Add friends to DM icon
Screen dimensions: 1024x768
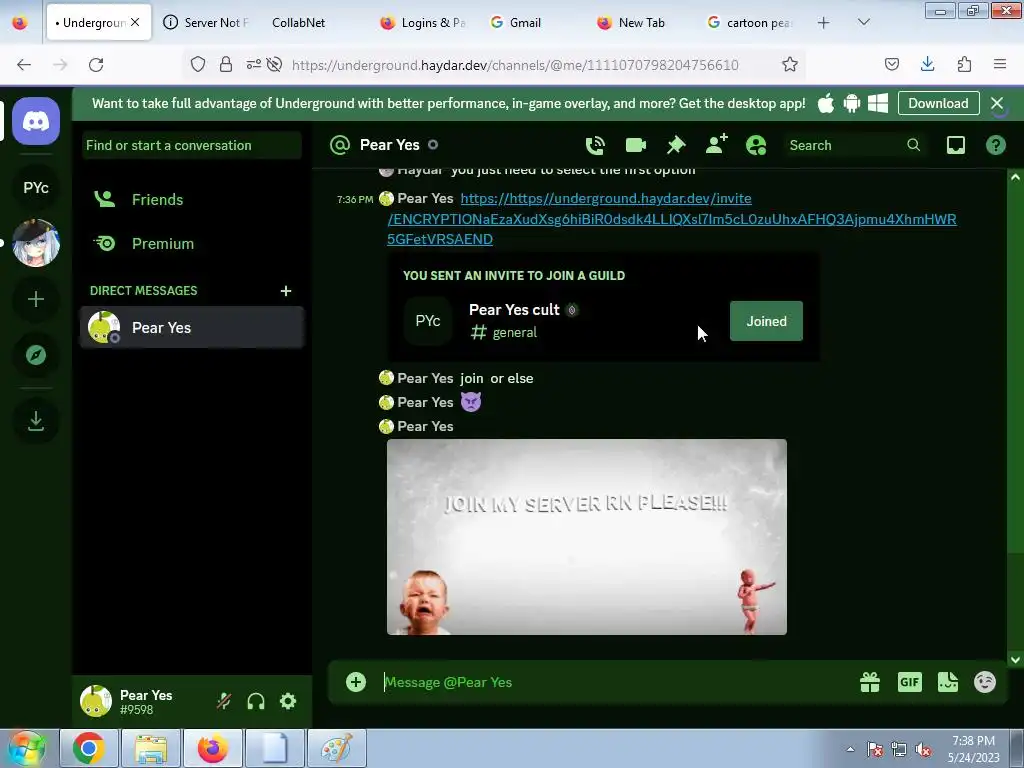pos(716,144)
